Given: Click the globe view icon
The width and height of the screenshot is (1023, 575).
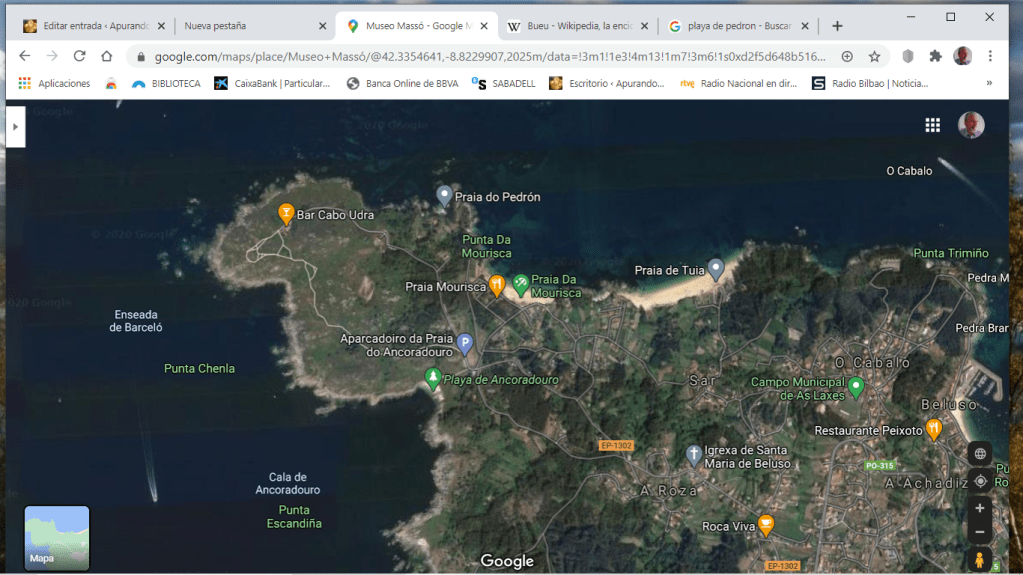Looking at the screenshot, I should (980, 453).
